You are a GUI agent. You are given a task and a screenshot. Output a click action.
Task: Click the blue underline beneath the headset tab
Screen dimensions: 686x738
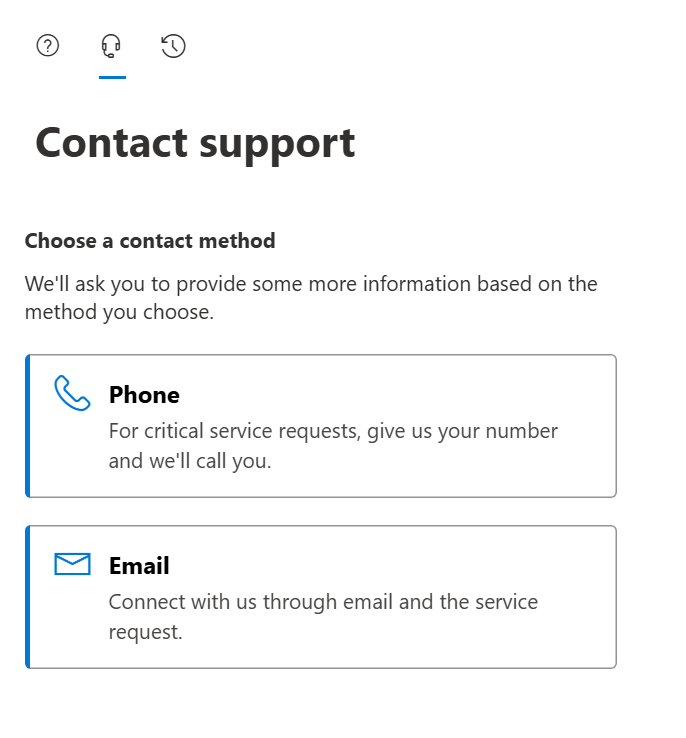click(112, 77)
